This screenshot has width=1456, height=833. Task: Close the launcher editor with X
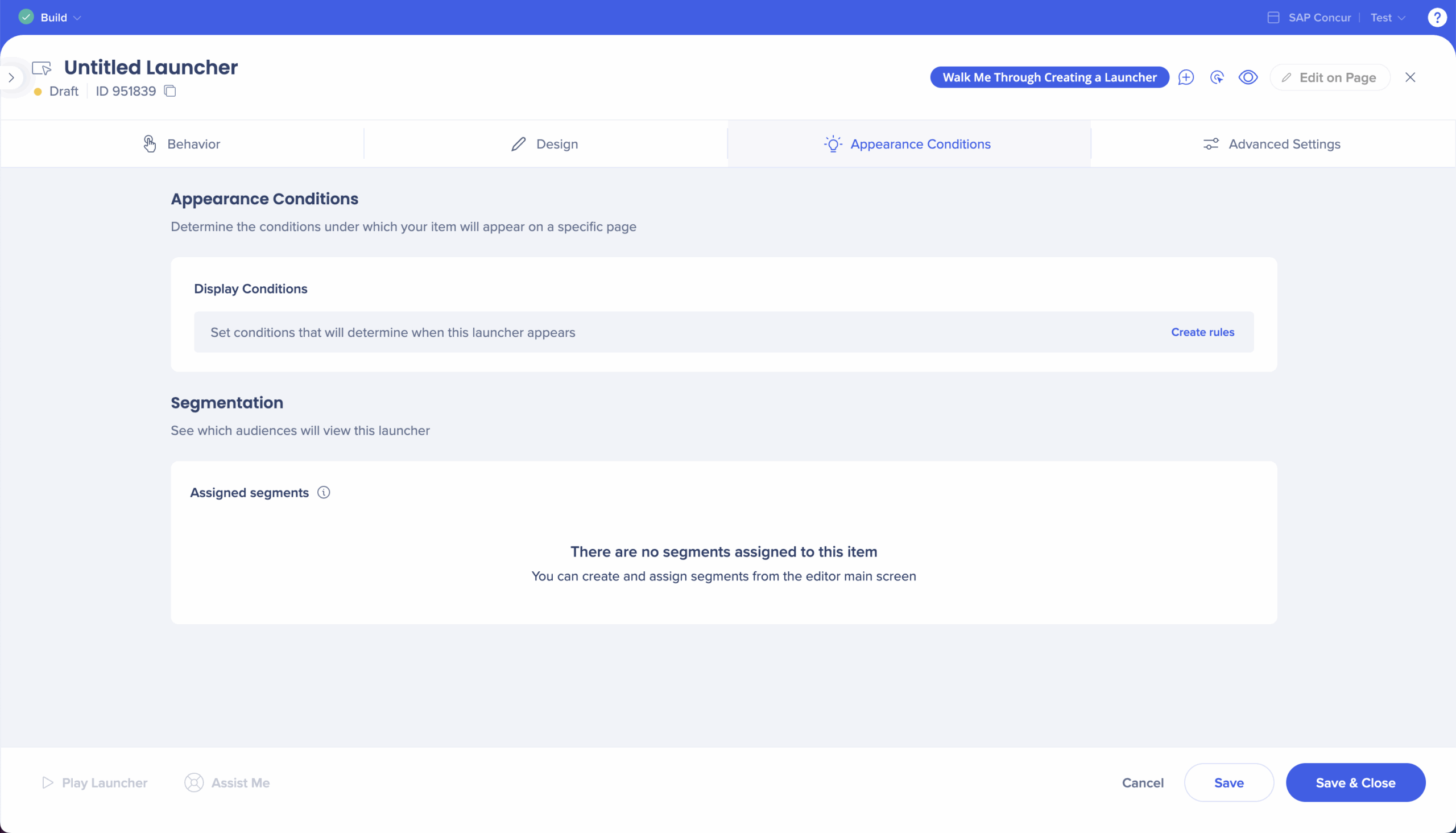pos(1410,77)
